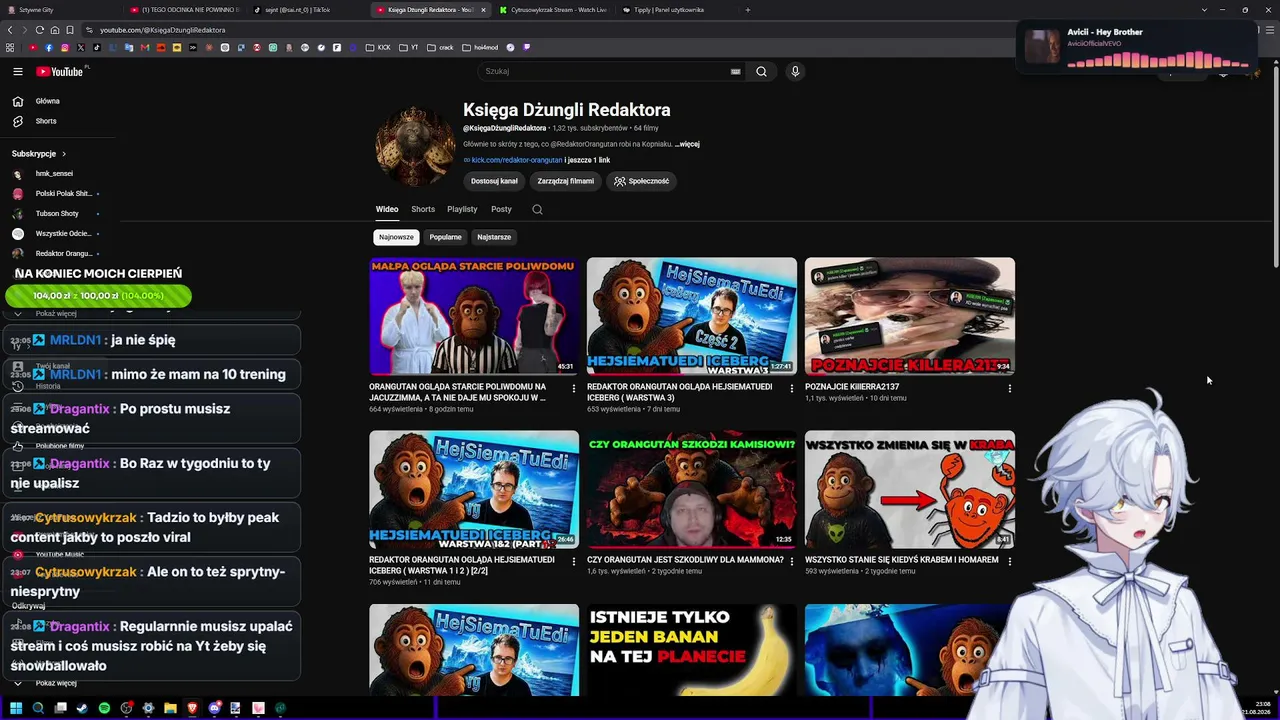
Task: Go to the YouTube home logo
Action: 60,71
